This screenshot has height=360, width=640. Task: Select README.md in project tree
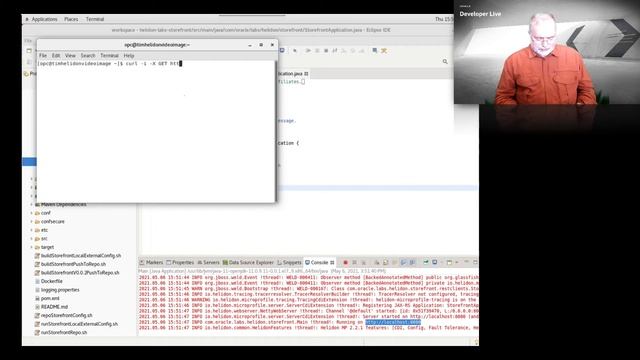pos(51,307)
